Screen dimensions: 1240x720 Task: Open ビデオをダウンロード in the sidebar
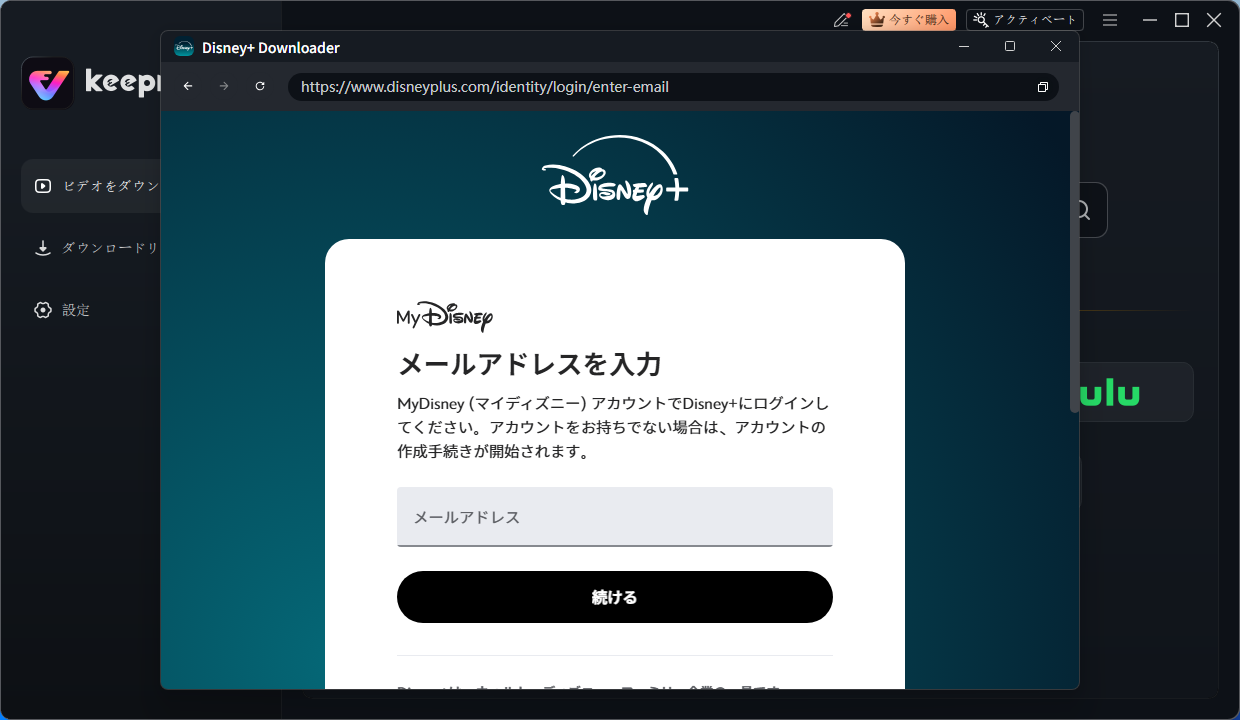[x=92, y=186]
